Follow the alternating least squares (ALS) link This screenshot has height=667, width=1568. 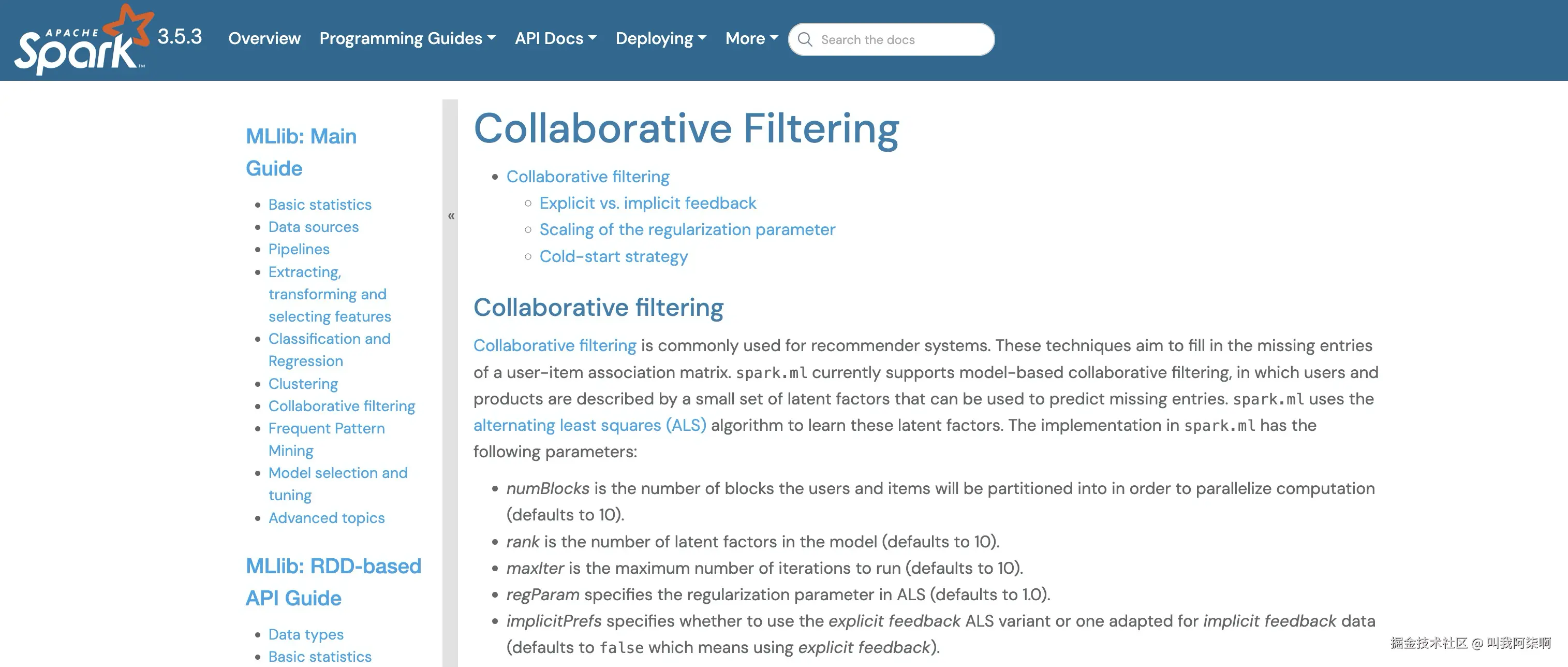click(589, 425)
